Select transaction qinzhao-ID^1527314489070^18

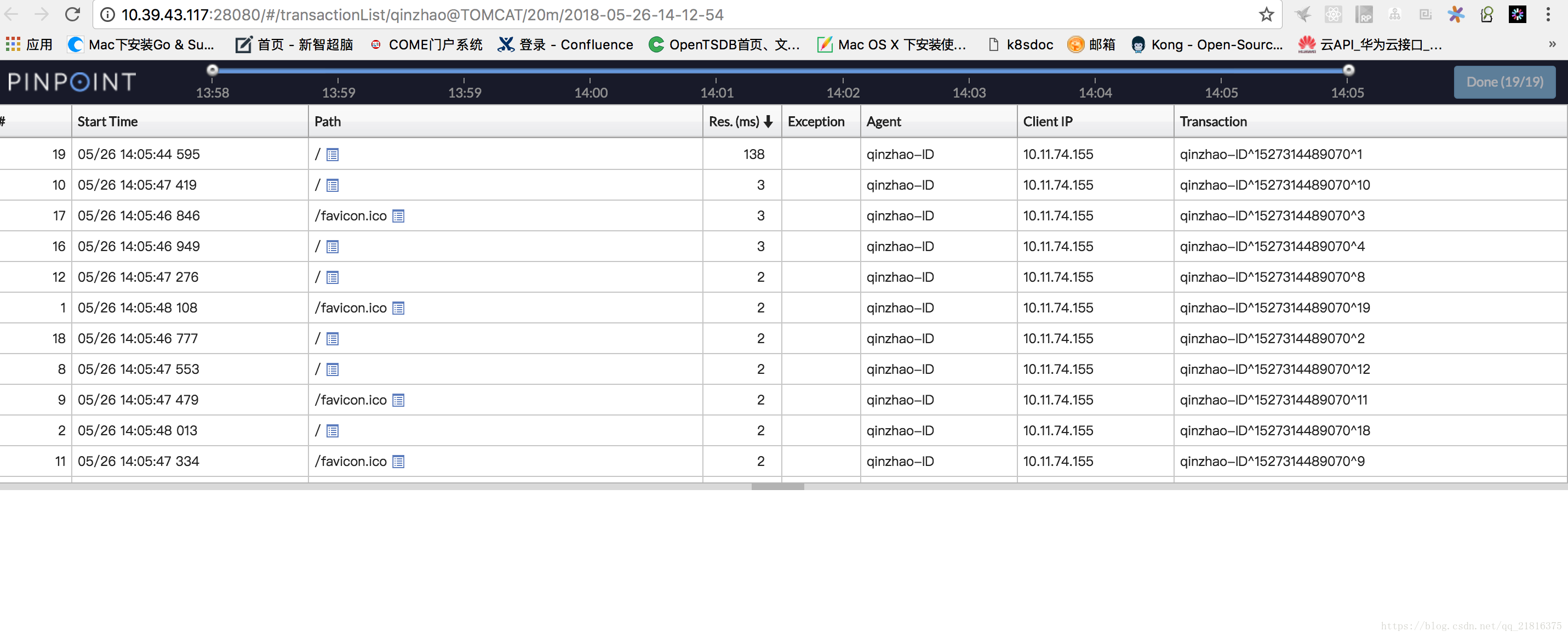pos(1274,431)
